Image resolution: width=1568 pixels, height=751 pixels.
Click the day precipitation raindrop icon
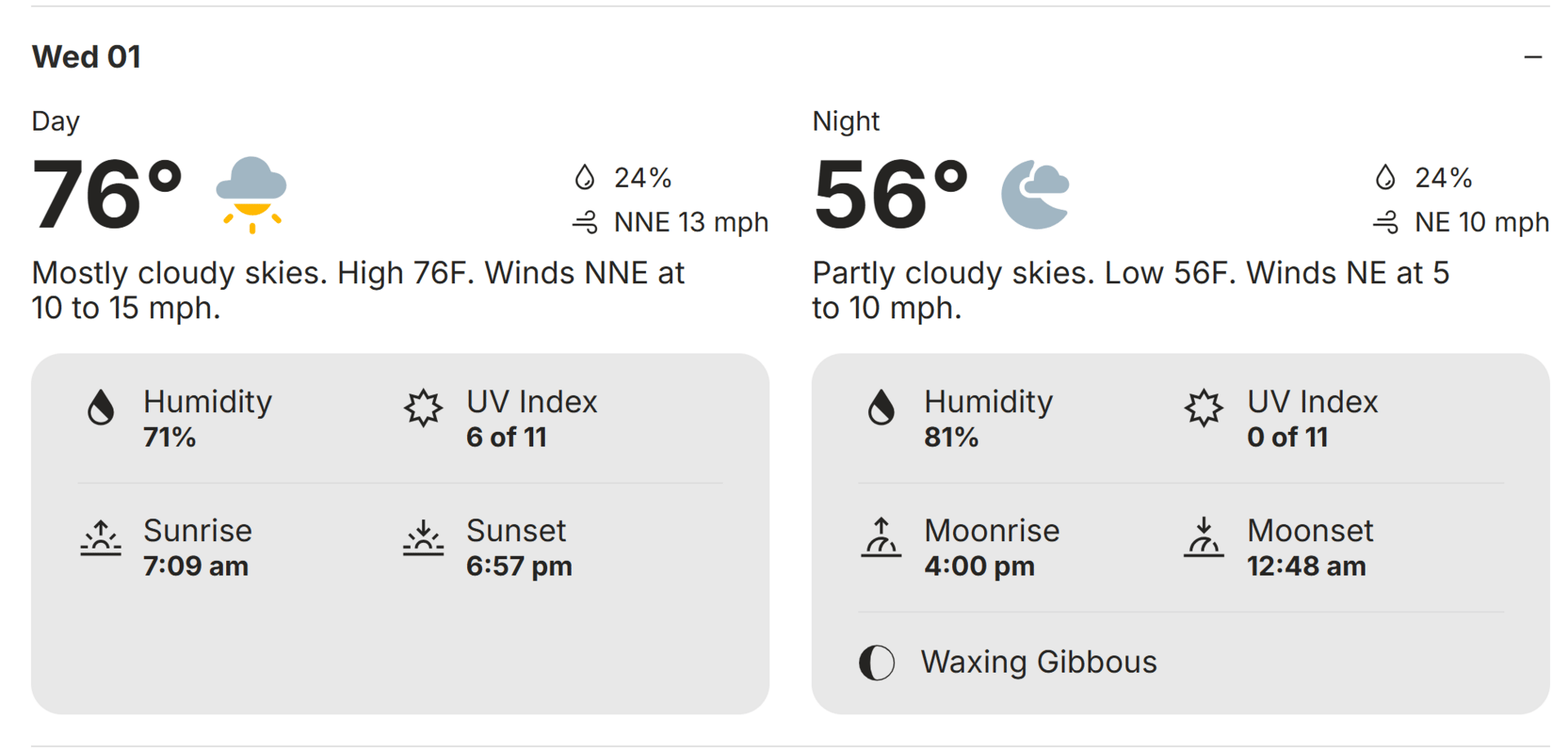tap(585, 177)
